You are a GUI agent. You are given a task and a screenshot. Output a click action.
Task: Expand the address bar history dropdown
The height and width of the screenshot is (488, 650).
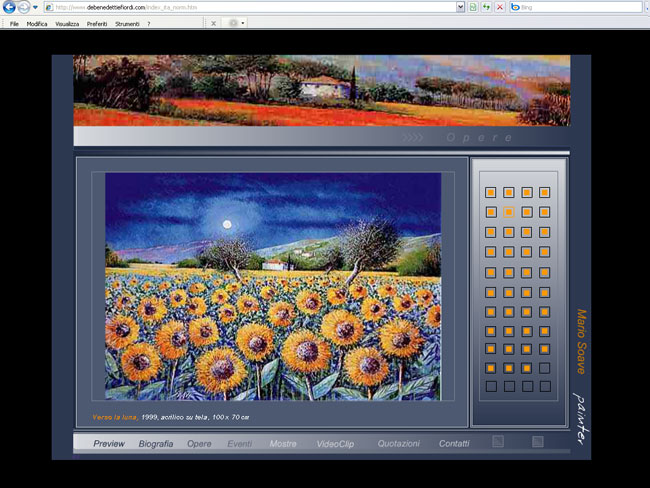(460, 7)
